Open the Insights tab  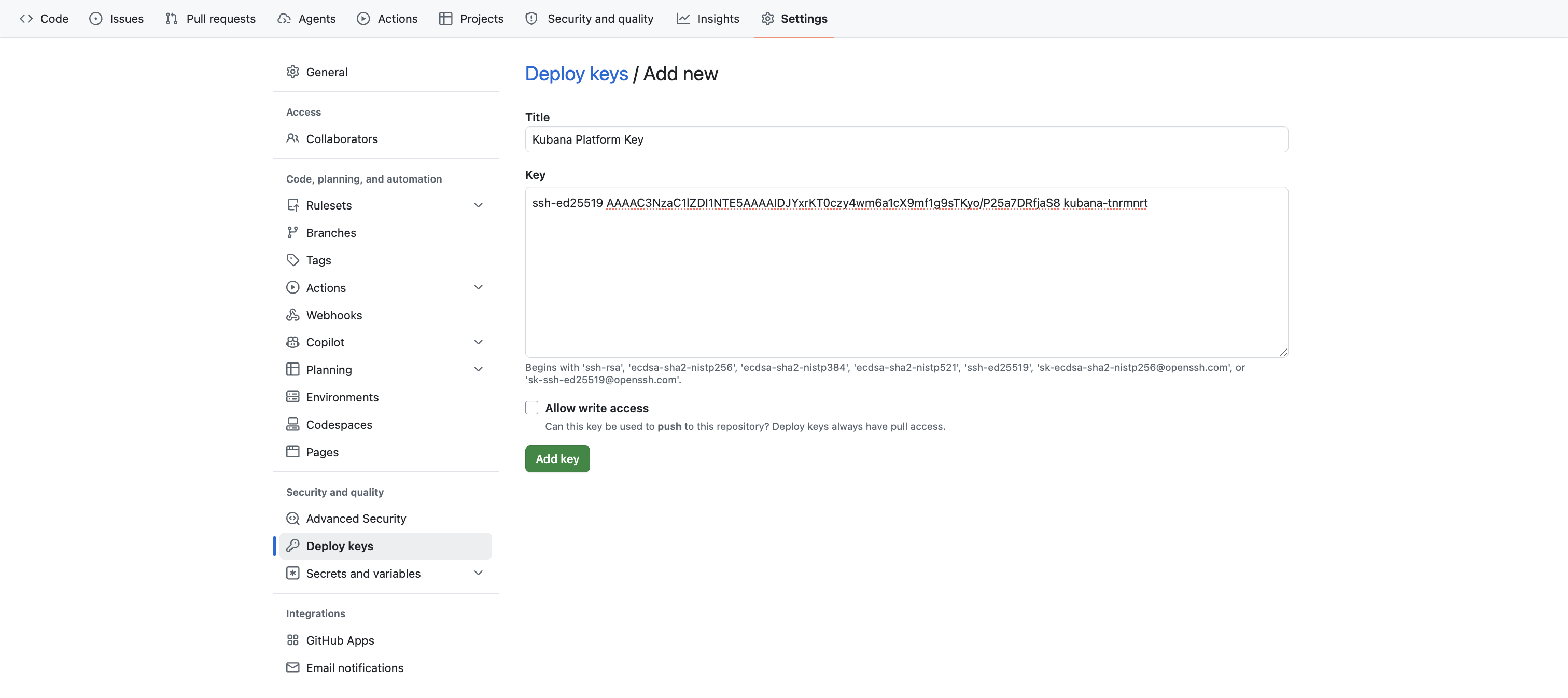click(x=708, y=19)
